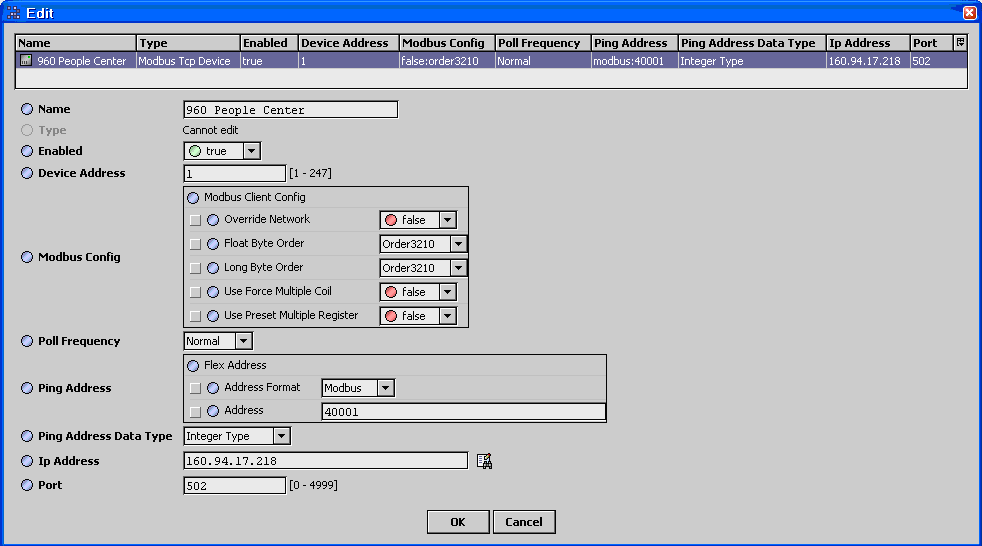Click the table options icon in header
The image size is (982, 546).
960,43
